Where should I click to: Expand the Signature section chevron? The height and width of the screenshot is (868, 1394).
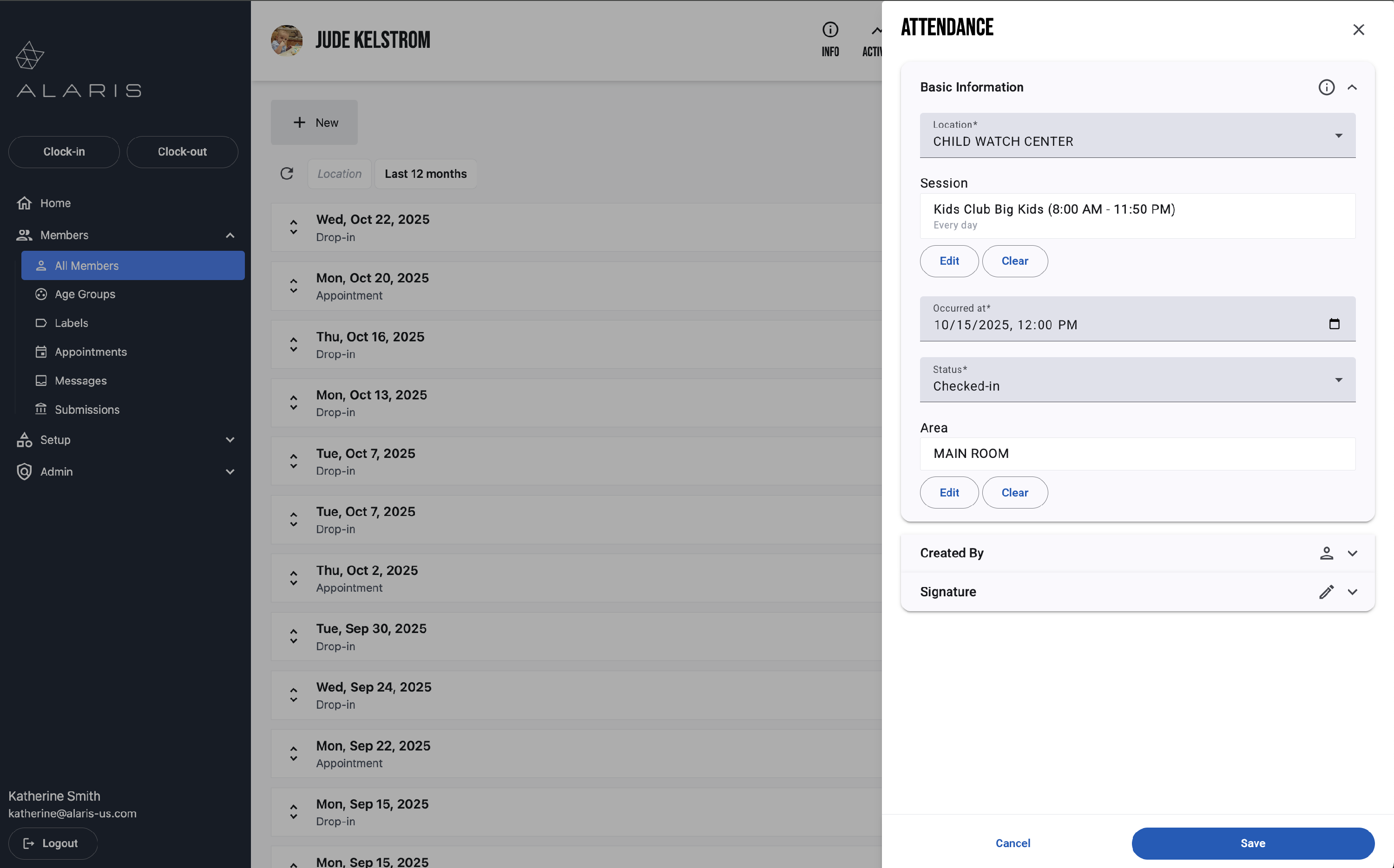point(1352,592)
